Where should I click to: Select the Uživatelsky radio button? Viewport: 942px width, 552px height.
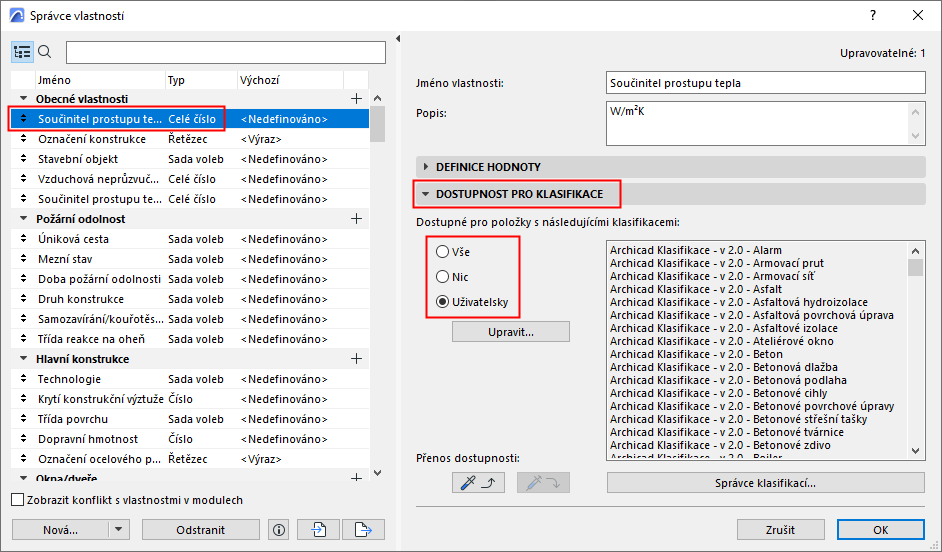(443, 302)
